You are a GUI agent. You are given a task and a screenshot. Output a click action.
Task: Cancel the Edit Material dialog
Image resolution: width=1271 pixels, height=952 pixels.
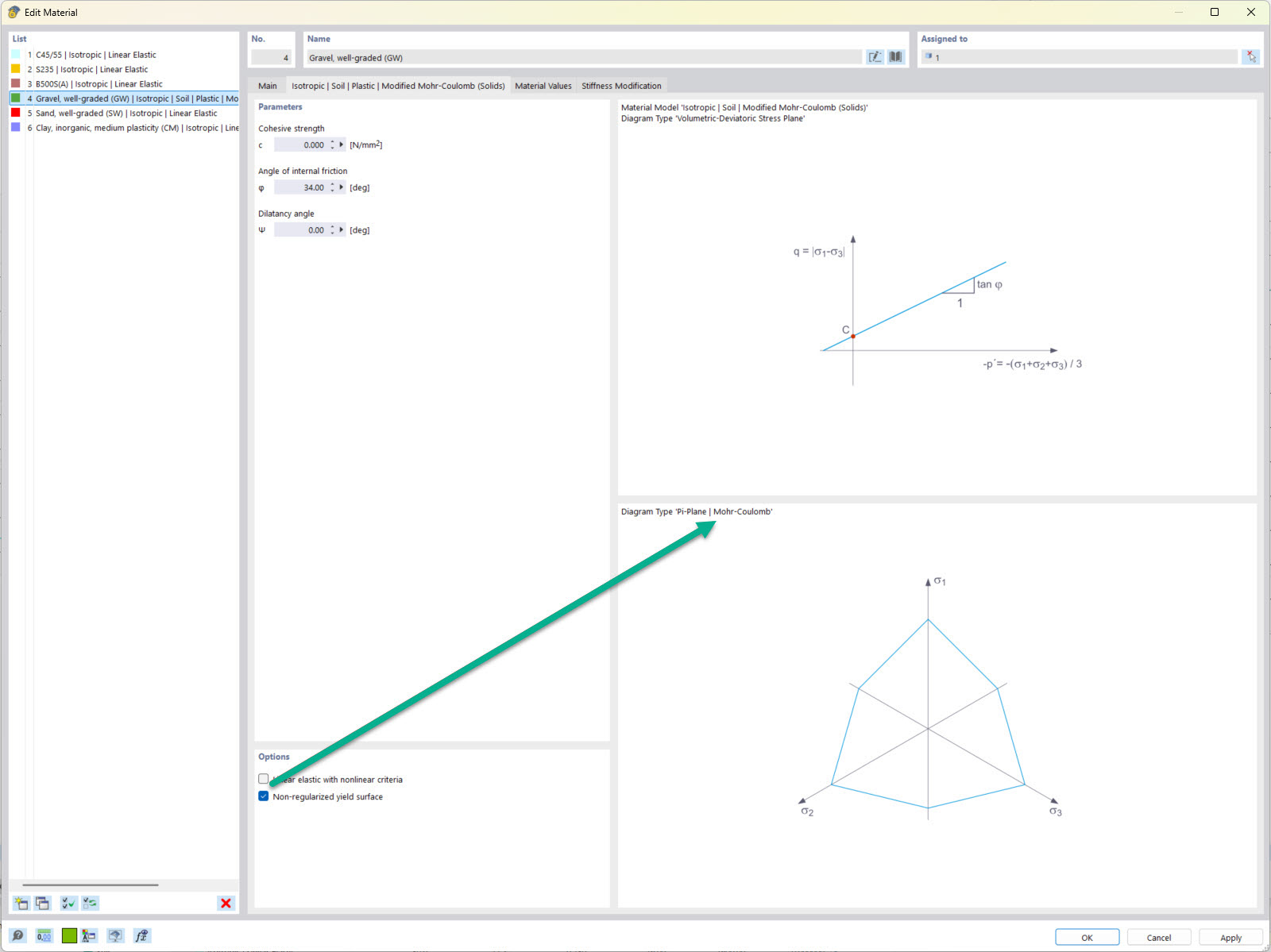(x=1158, y=937)
